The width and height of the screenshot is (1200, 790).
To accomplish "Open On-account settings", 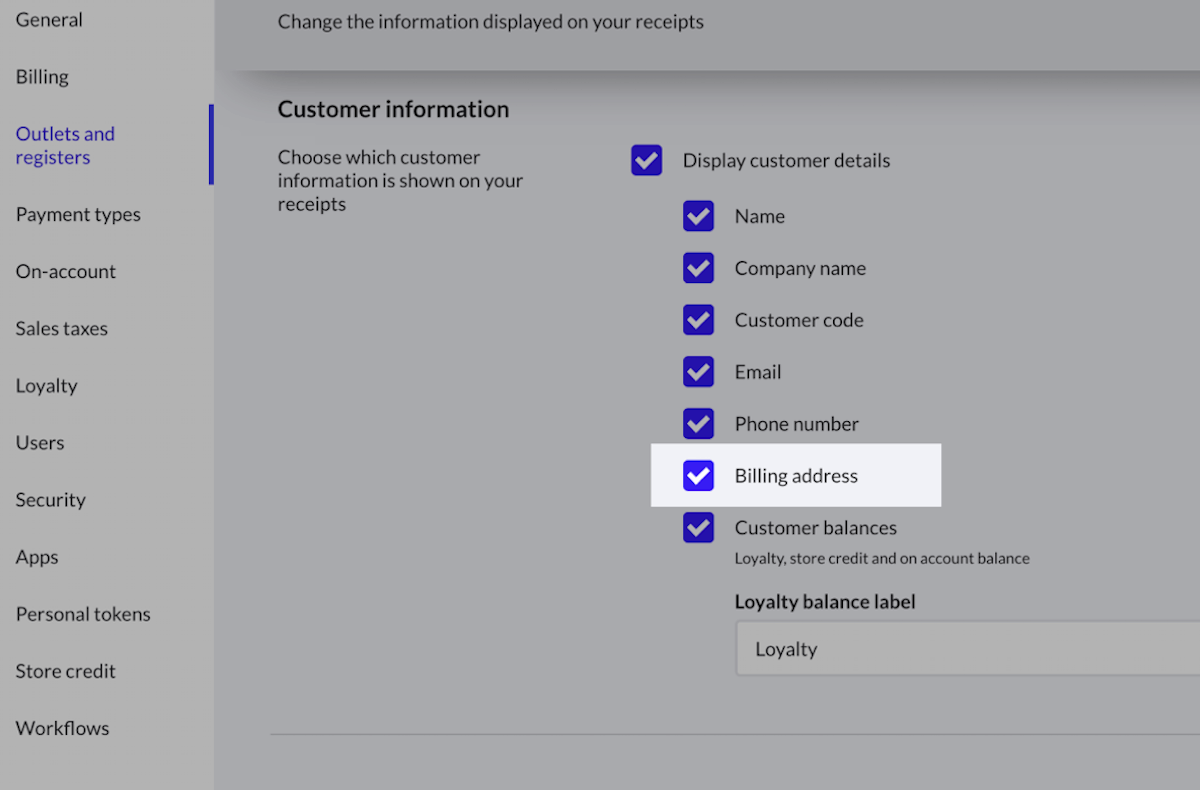I will 66,271.
